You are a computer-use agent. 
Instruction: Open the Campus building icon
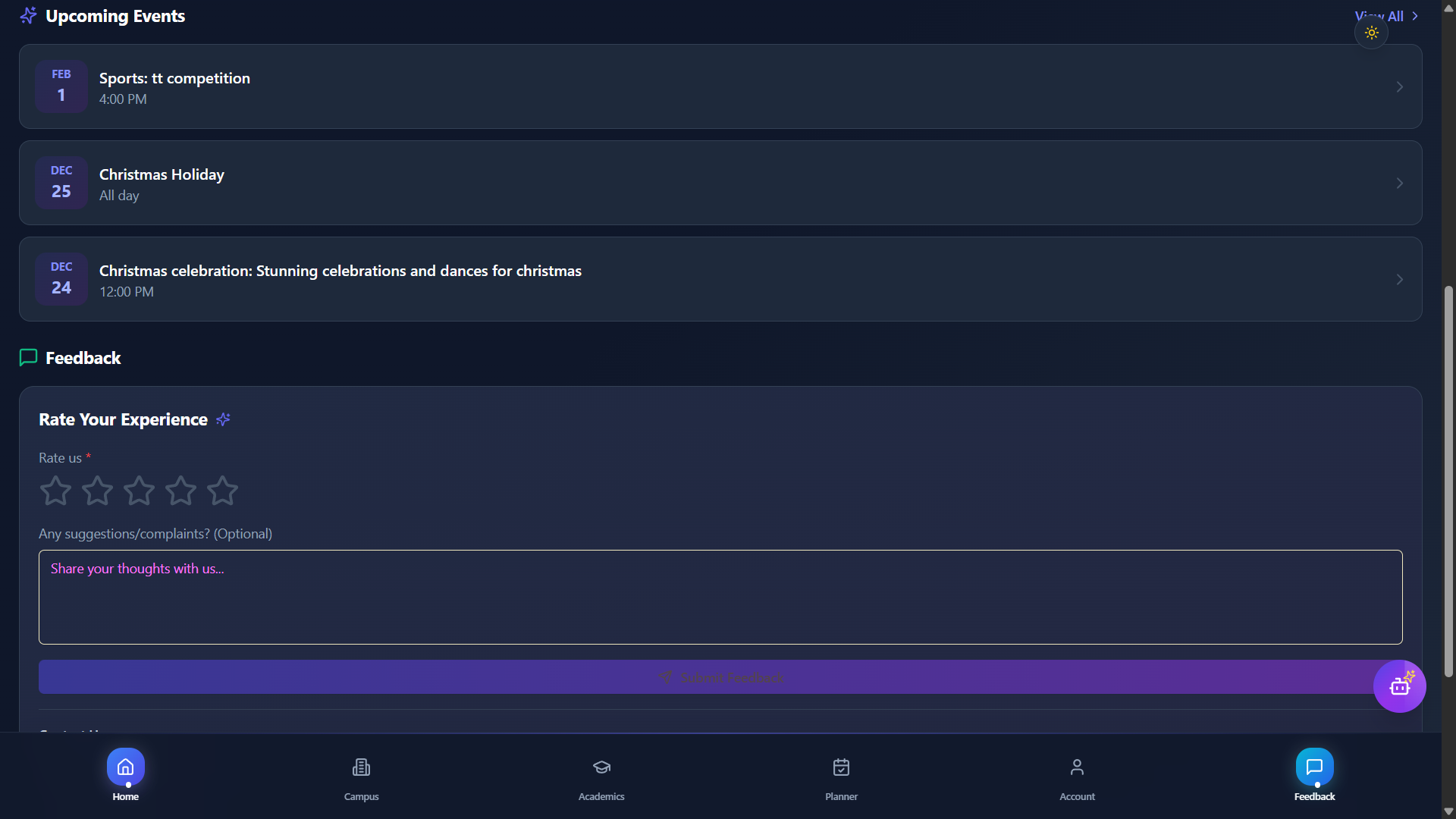pyautogui.click(x=361, y=767)
